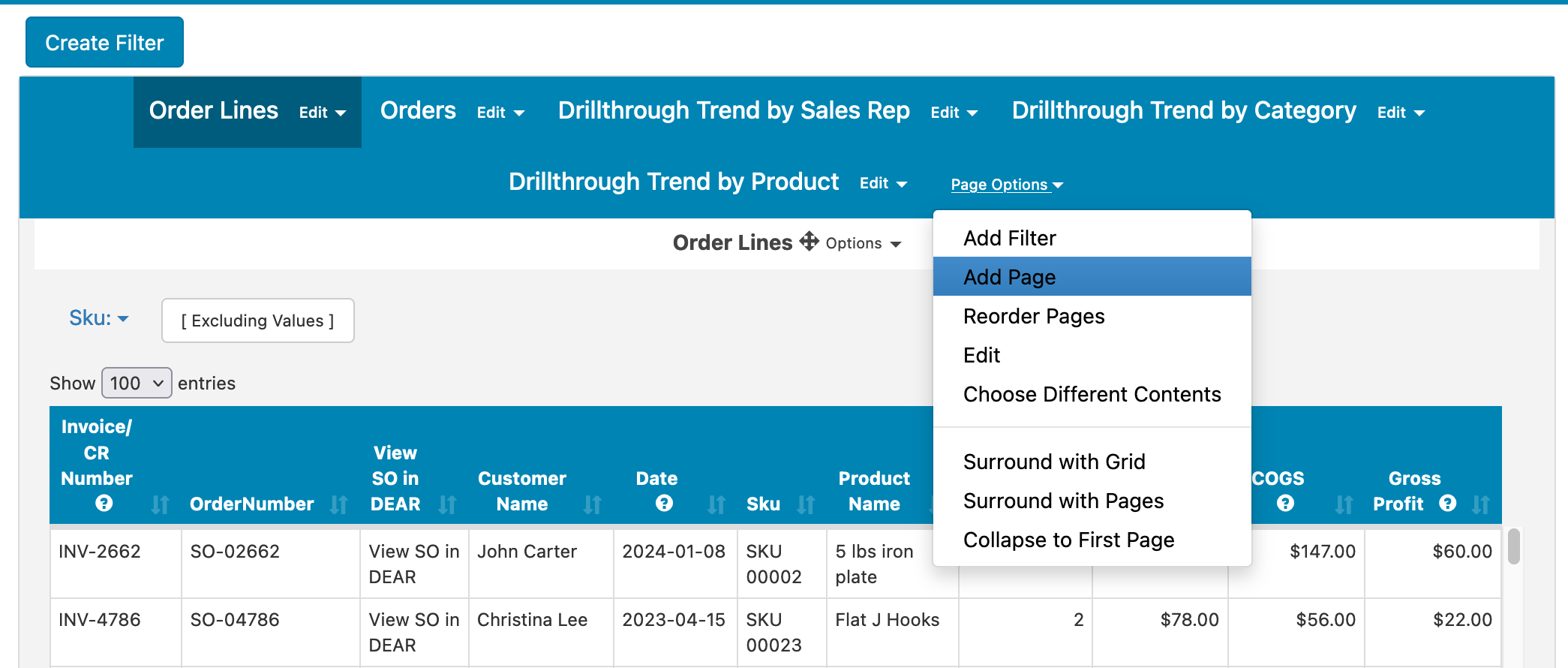Switch to the Order Lines tab
This screenshot has height=668, width=1568.
point(214,110)
